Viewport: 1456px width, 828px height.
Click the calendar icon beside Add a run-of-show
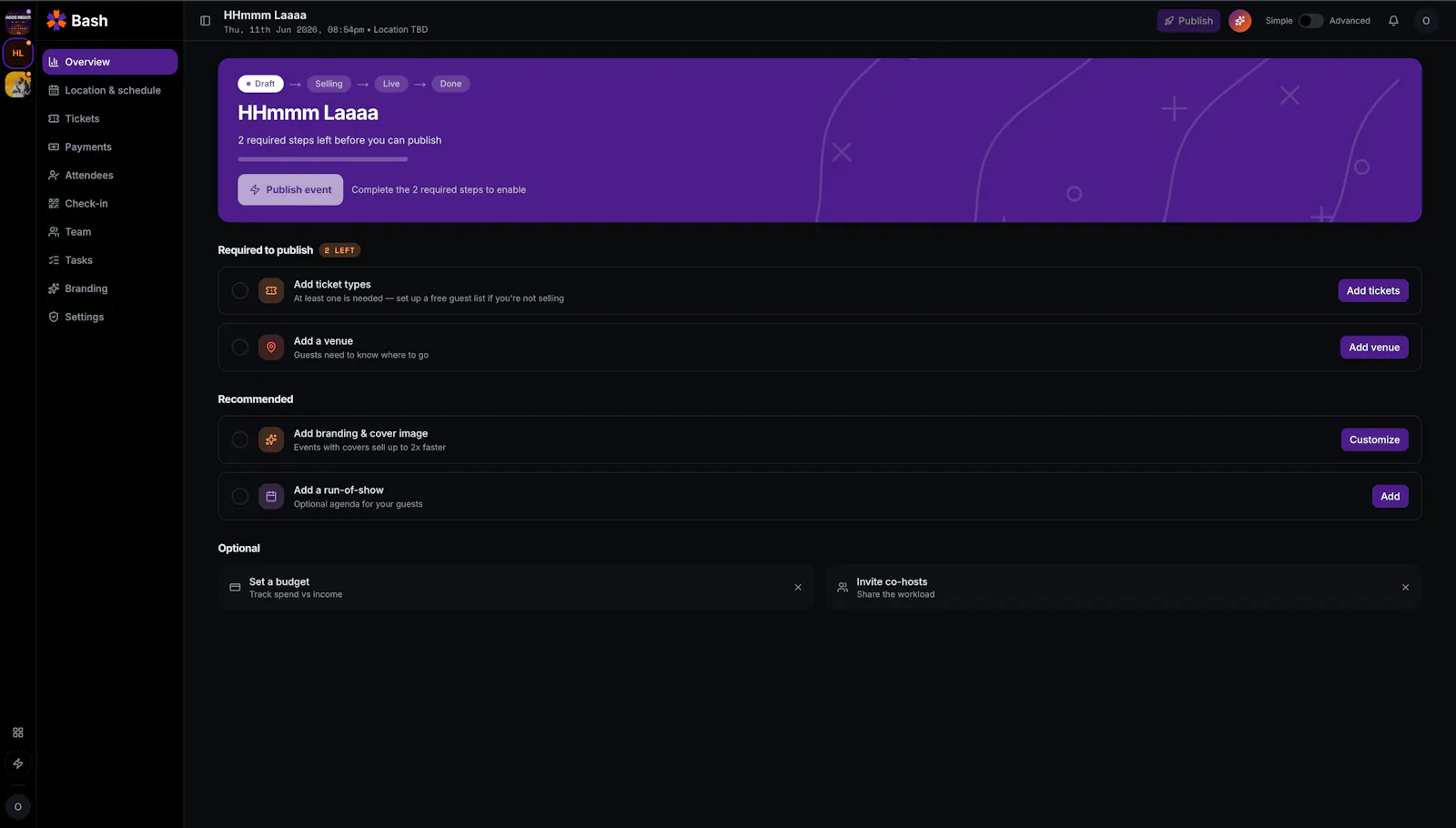[271, 497]
